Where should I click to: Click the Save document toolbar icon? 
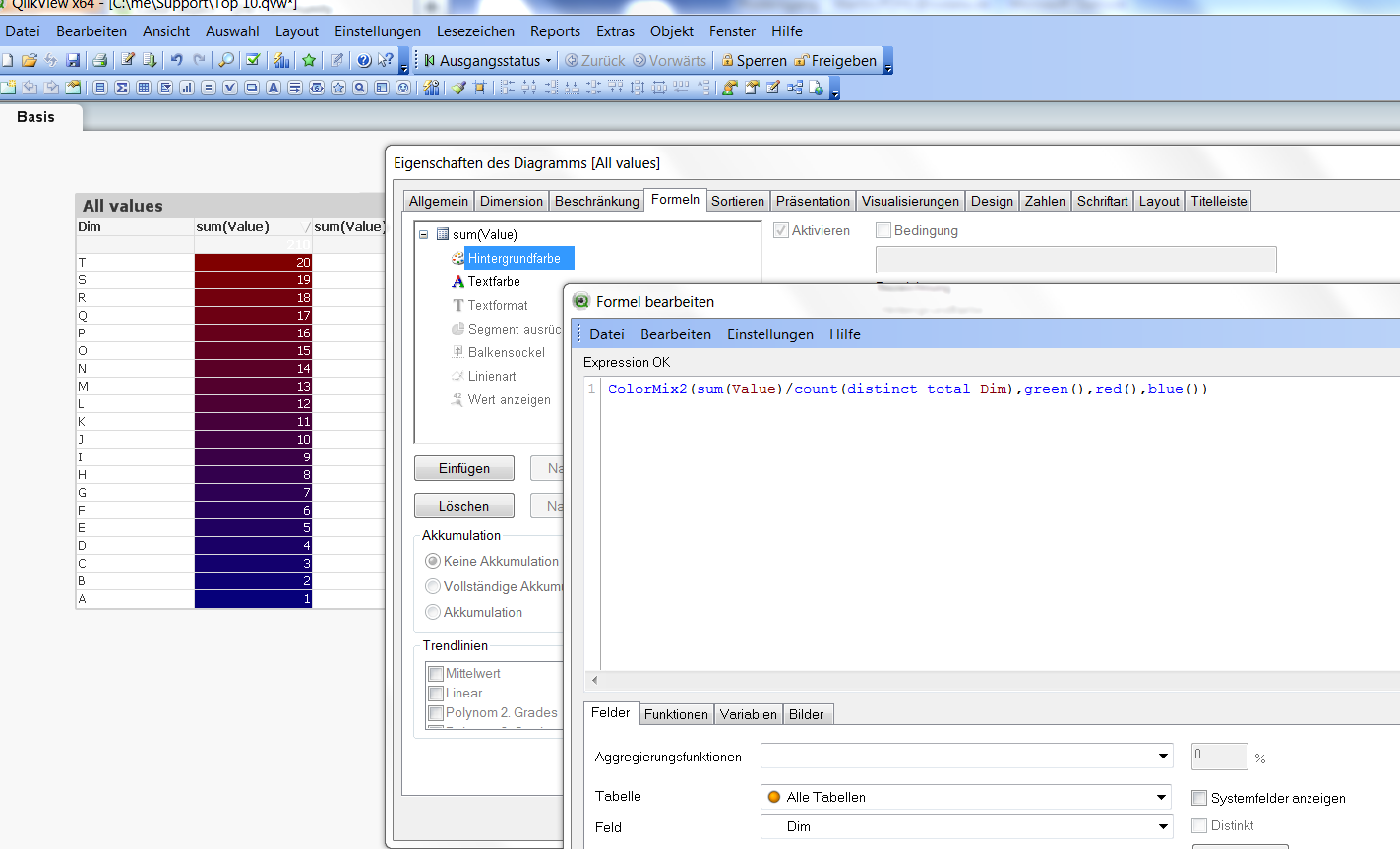(73, 60)
